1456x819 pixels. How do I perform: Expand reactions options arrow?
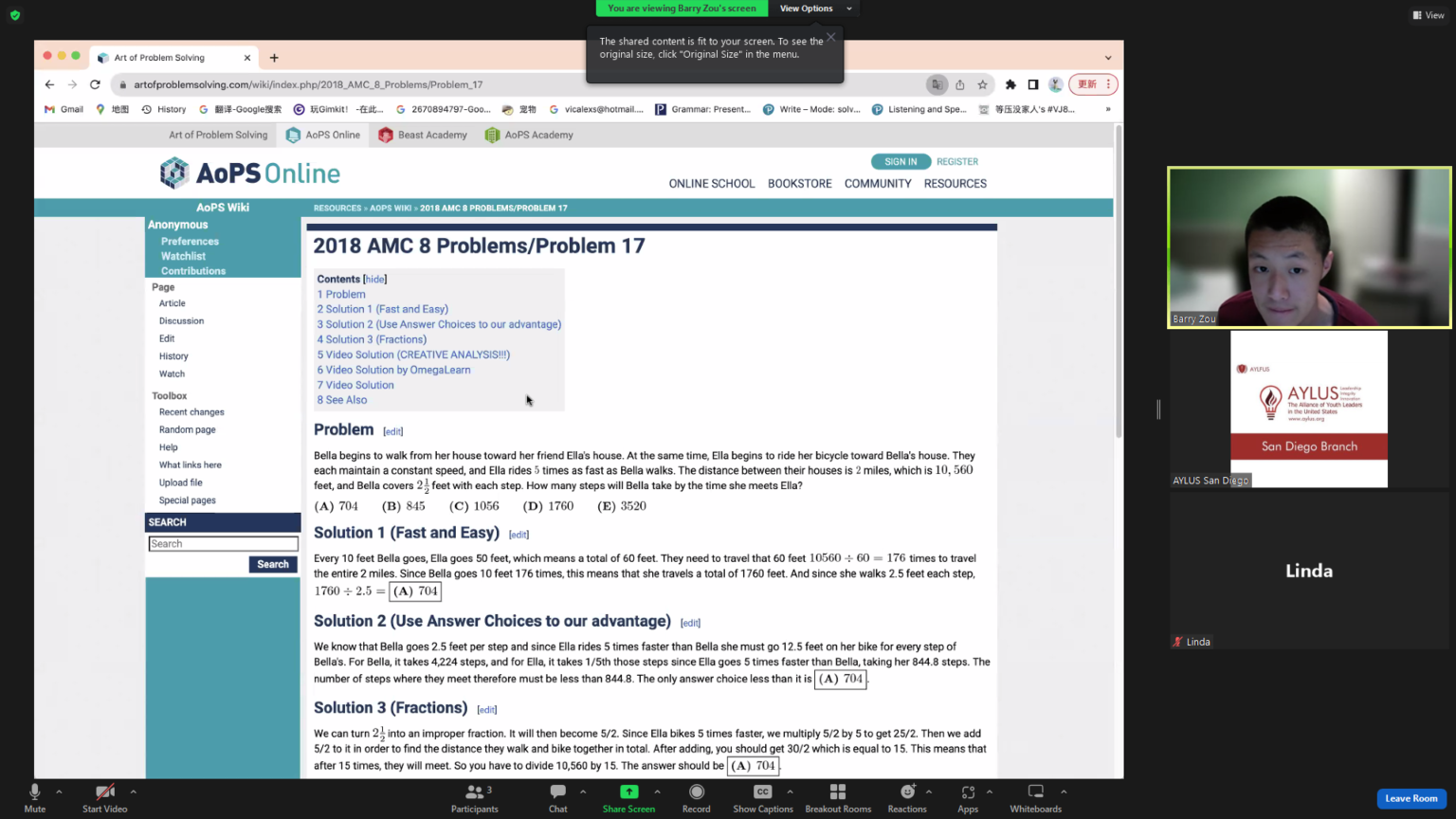coord(929,792)
